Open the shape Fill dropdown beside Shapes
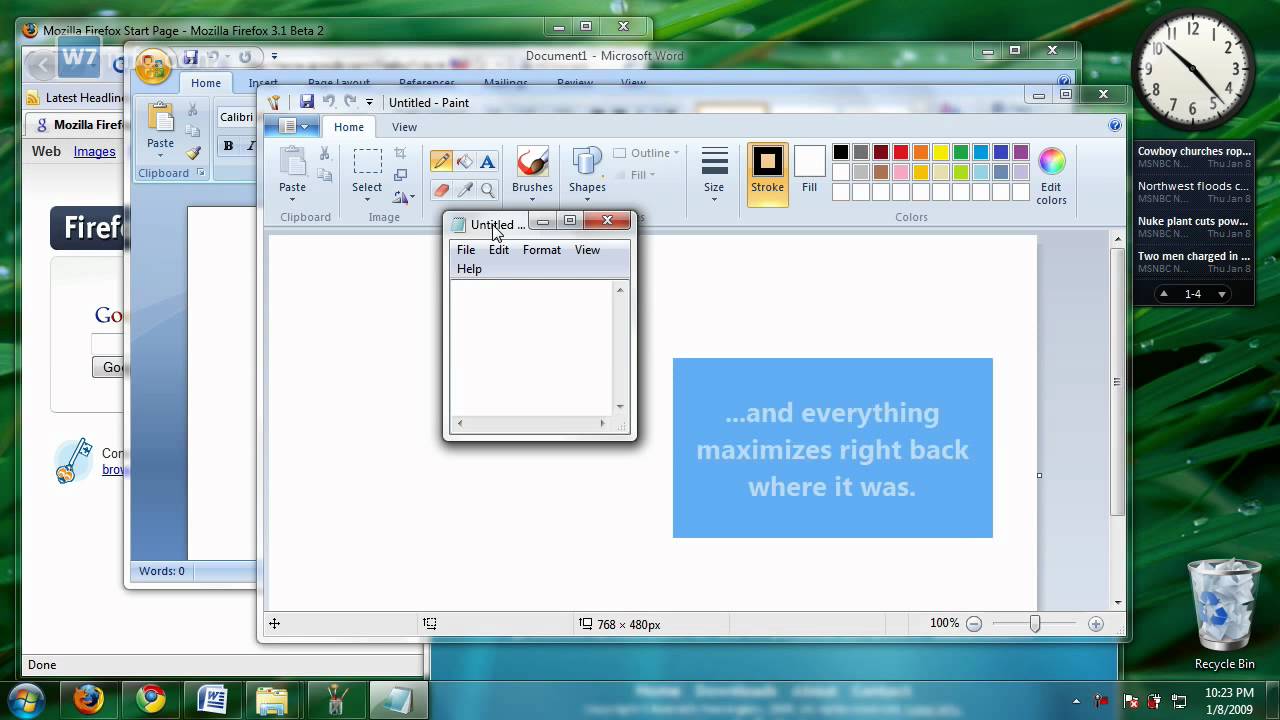 coord(634,175)
